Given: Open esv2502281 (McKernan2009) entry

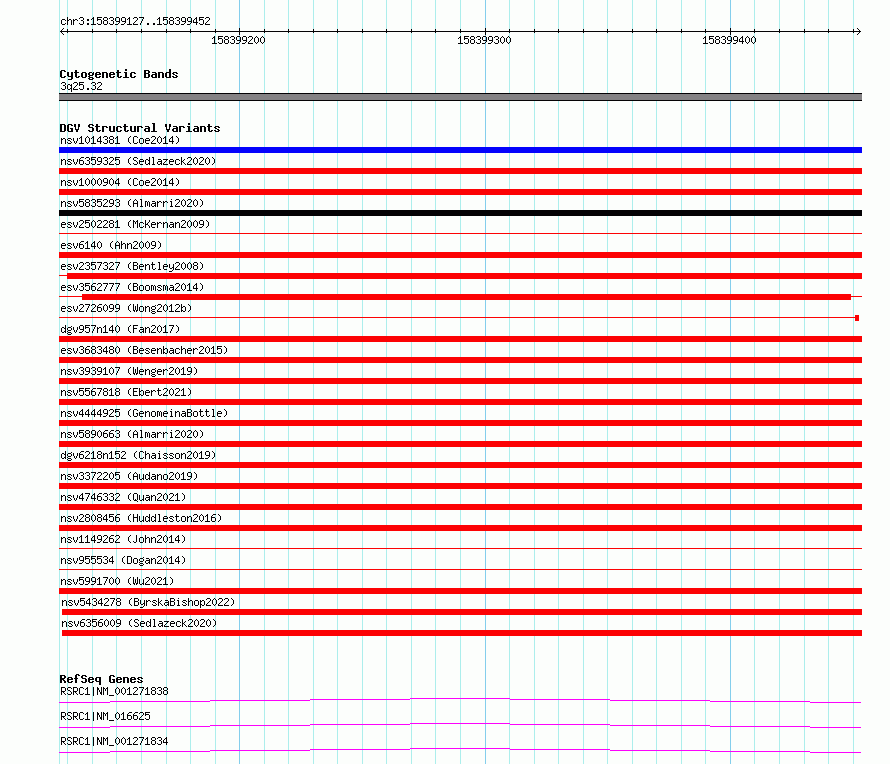Looking at the screenshot, I should point(135,224).
